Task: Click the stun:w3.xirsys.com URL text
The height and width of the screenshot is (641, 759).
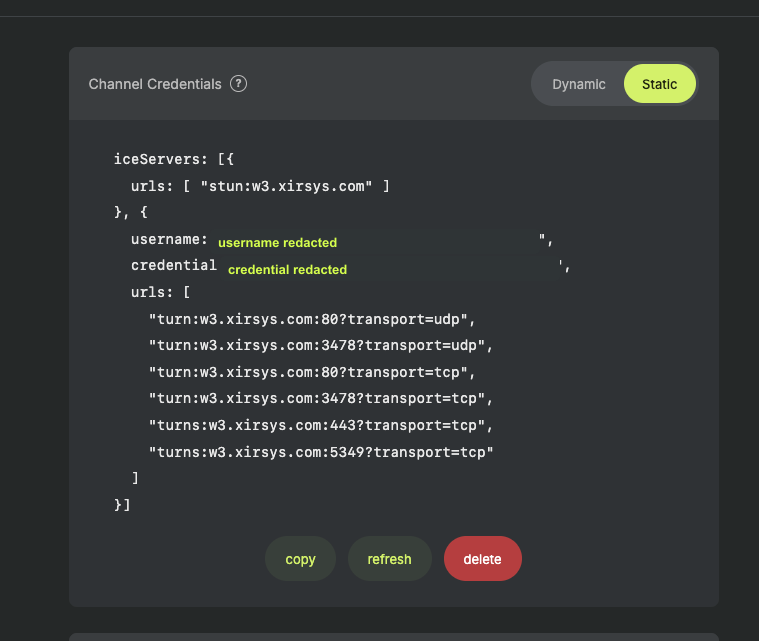Action: click(287, 186)
